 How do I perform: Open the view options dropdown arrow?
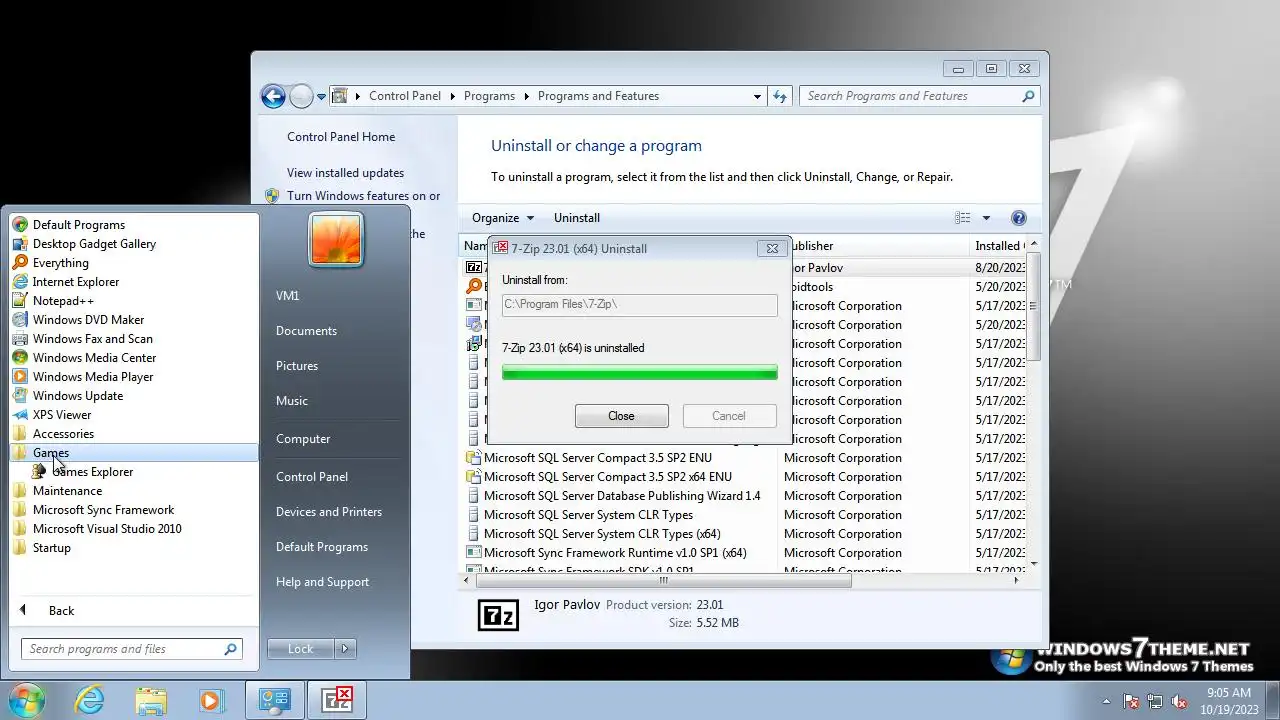986,218
